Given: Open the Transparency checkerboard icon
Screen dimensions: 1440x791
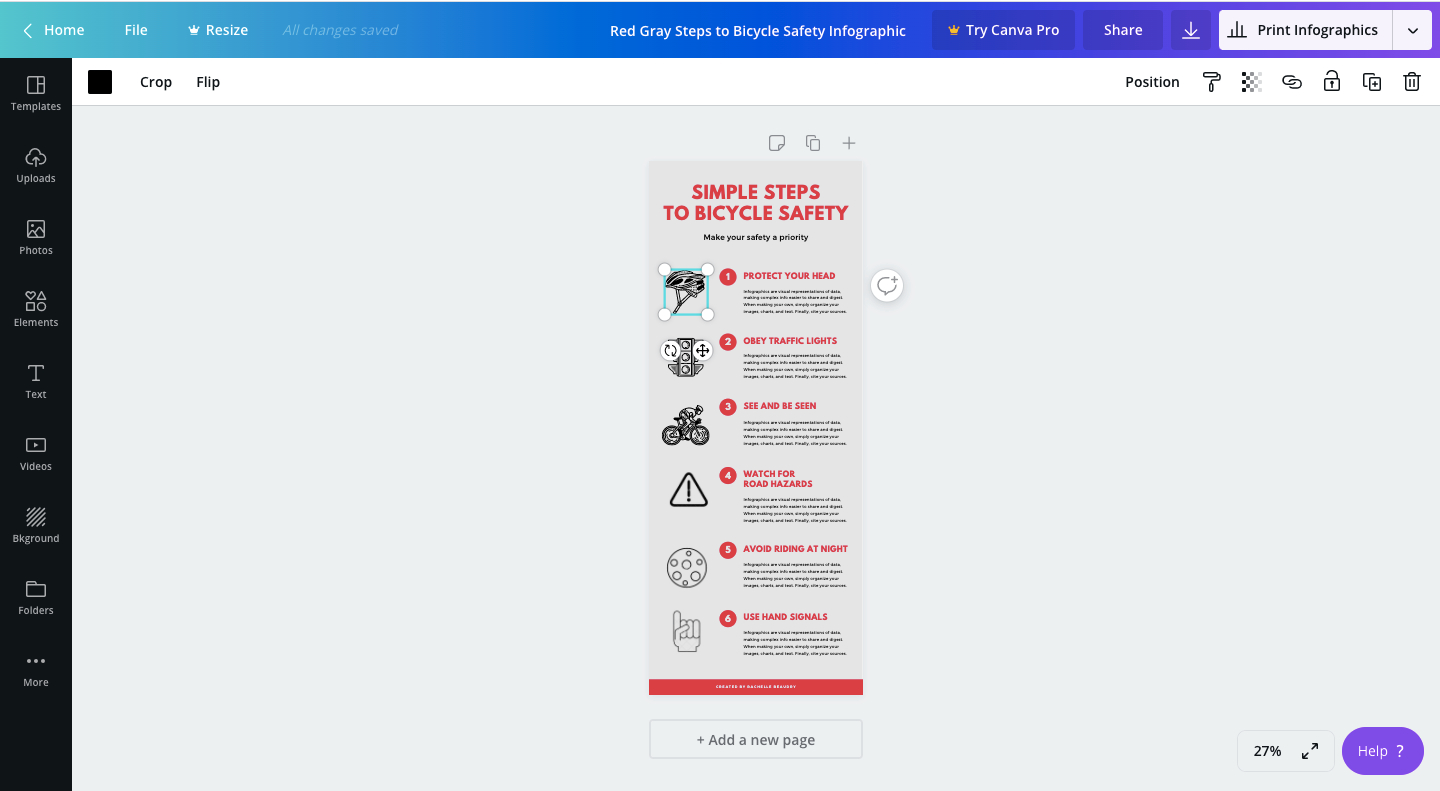Looking at the screenshot, I should coord(1251,82).
